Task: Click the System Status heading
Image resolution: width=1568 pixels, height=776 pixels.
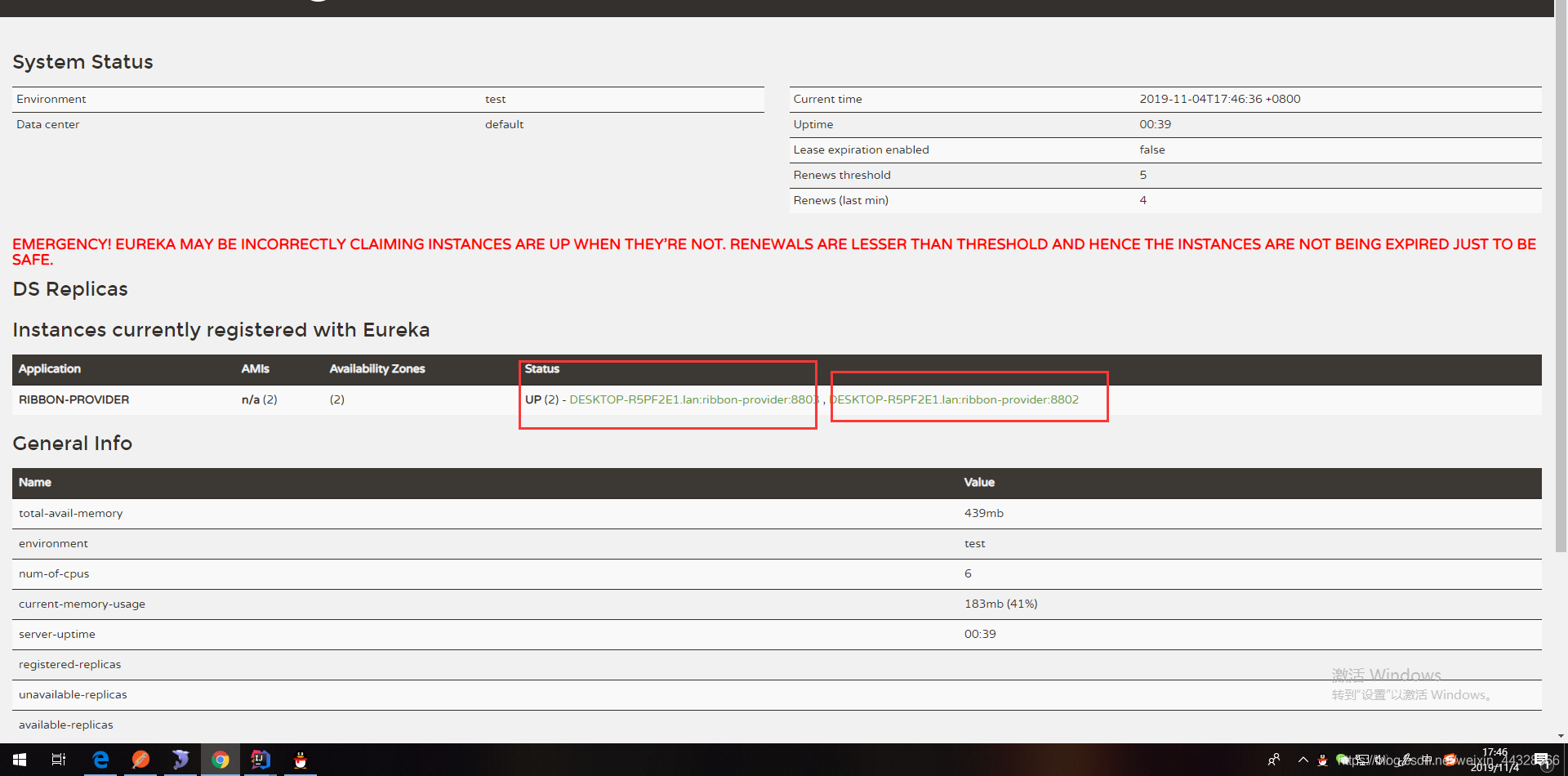Action: click(82, 62)
